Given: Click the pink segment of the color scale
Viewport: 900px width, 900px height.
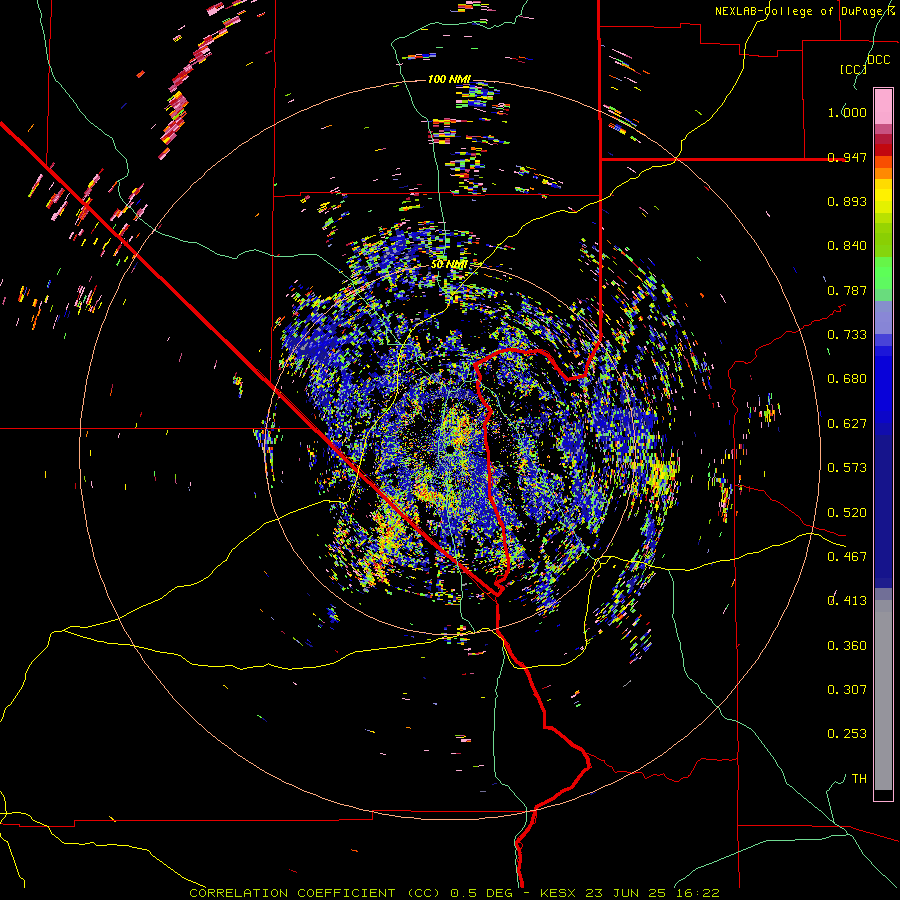Looking at the screenshot, I should coord(883,107).
